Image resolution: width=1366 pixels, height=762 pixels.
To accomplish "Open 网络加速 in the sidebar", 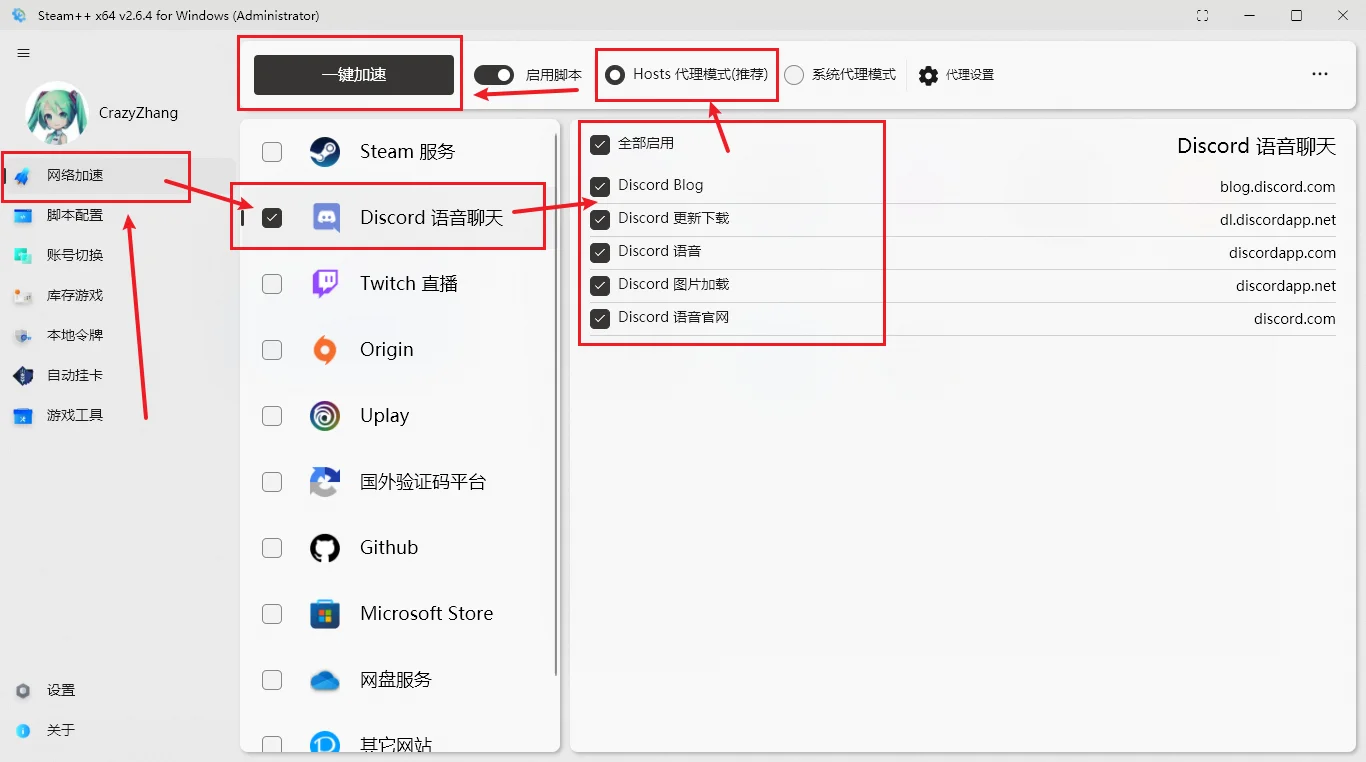I will pos(118,176).
